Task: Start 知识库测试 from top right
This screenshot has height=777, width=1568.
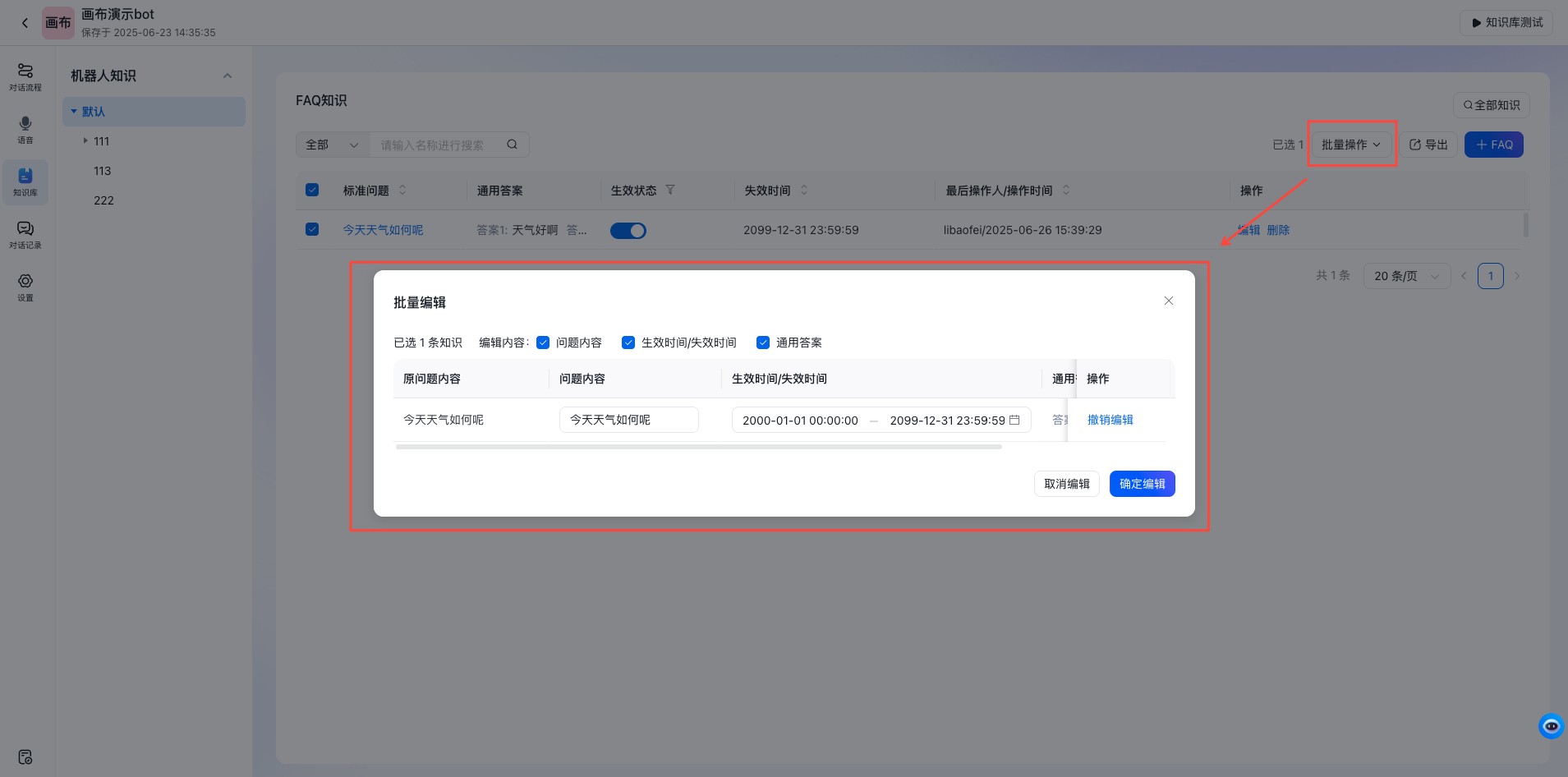Action: pyautogui.click(x=1506, y=22)
